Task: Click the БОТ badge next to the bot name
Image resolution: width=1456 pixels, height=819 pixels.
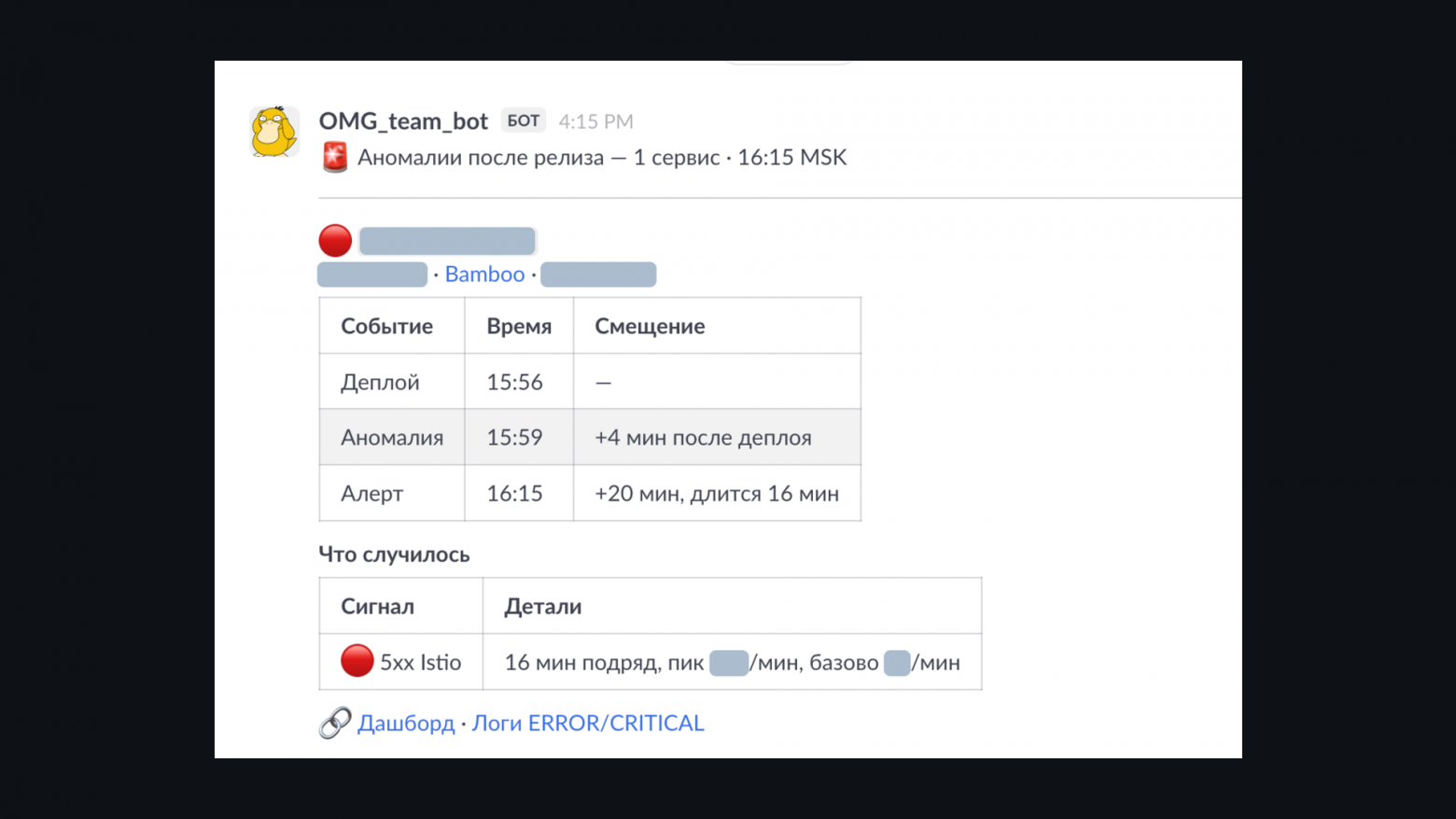Action: pos(524,120)
